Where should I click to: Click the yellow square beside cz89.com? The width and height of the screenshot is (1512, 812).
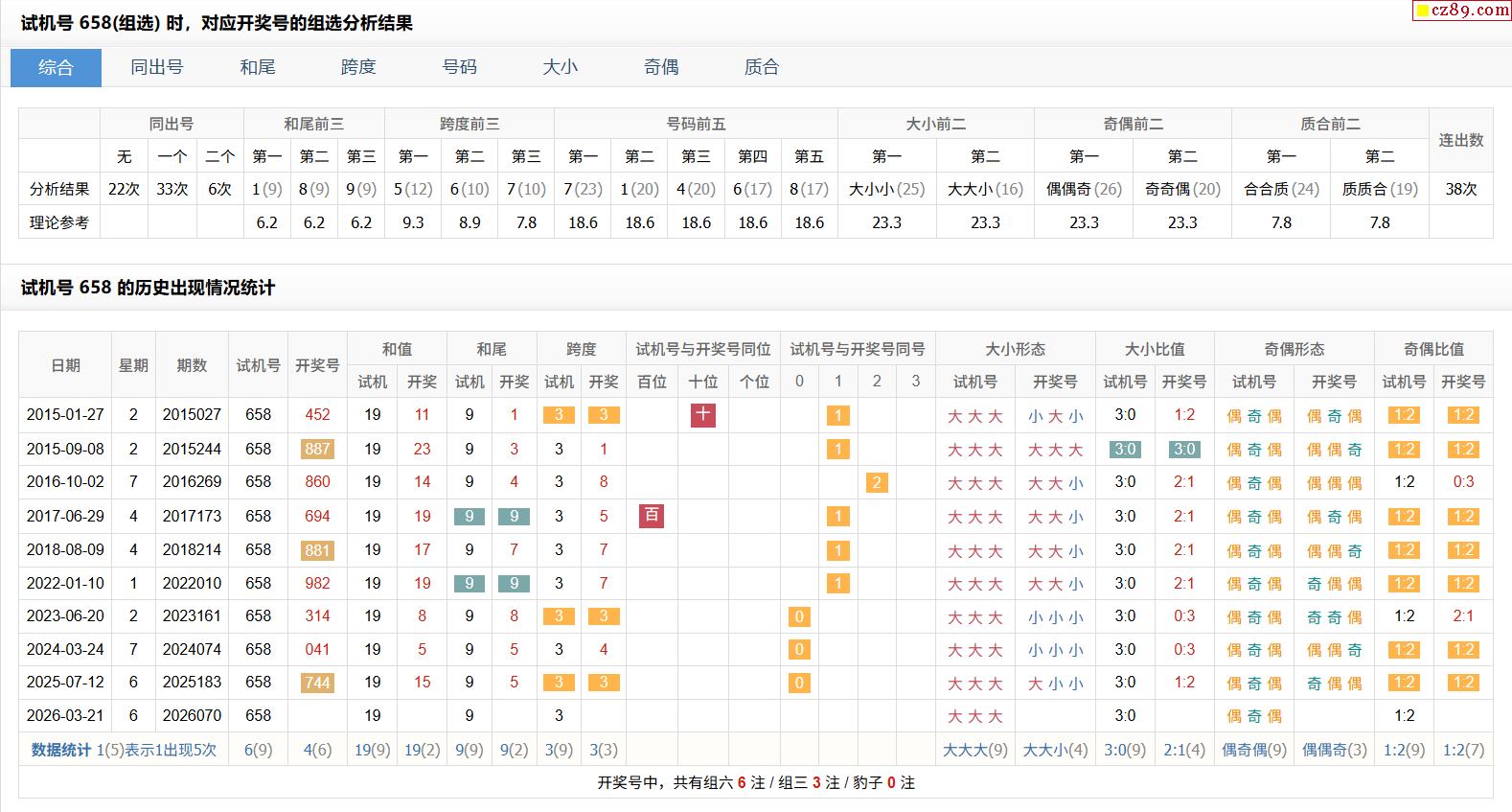pos(1423,12)
